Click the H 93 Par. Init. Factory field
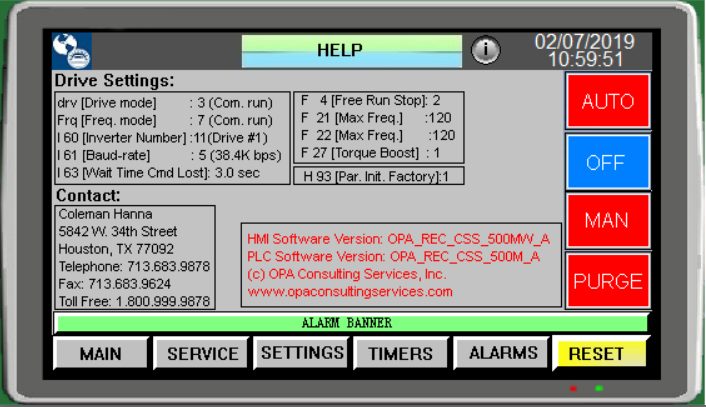 point(377,177)
